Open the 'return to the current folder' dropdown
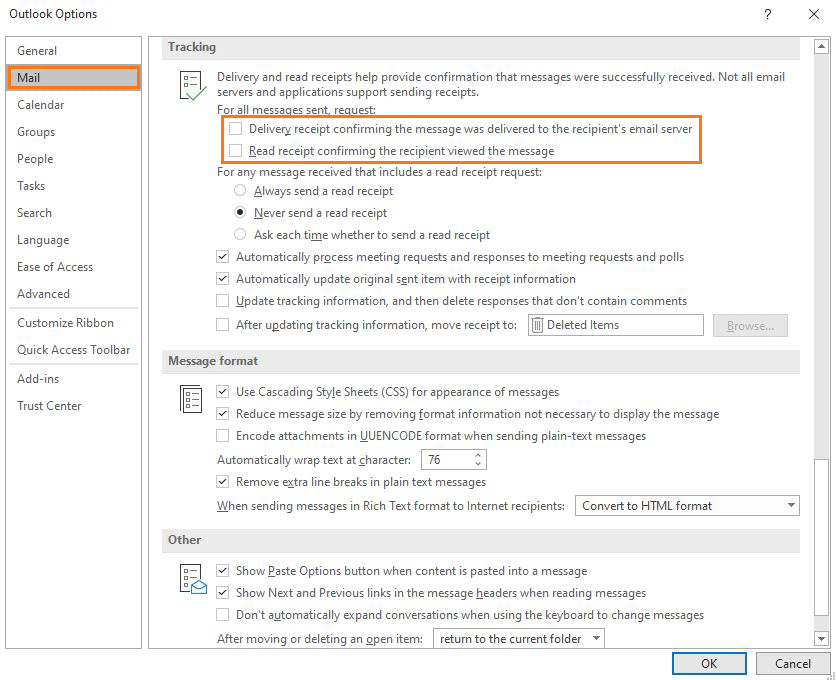Screen dimensions: 836x680 tap(518, 638)
